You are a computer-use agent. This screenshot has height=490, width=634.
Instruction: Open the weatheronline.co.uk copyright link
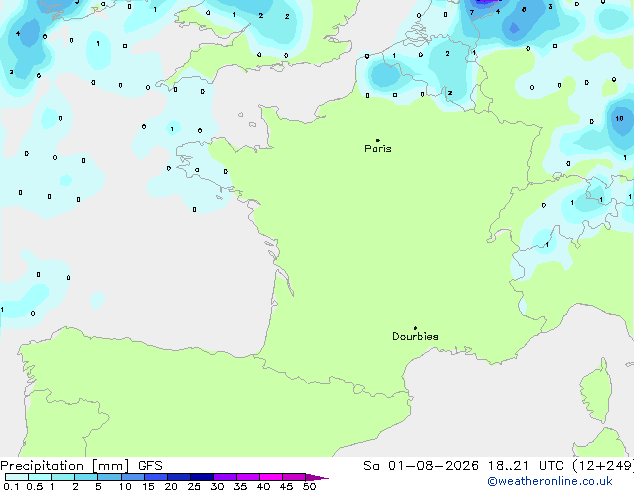point(550,481)
